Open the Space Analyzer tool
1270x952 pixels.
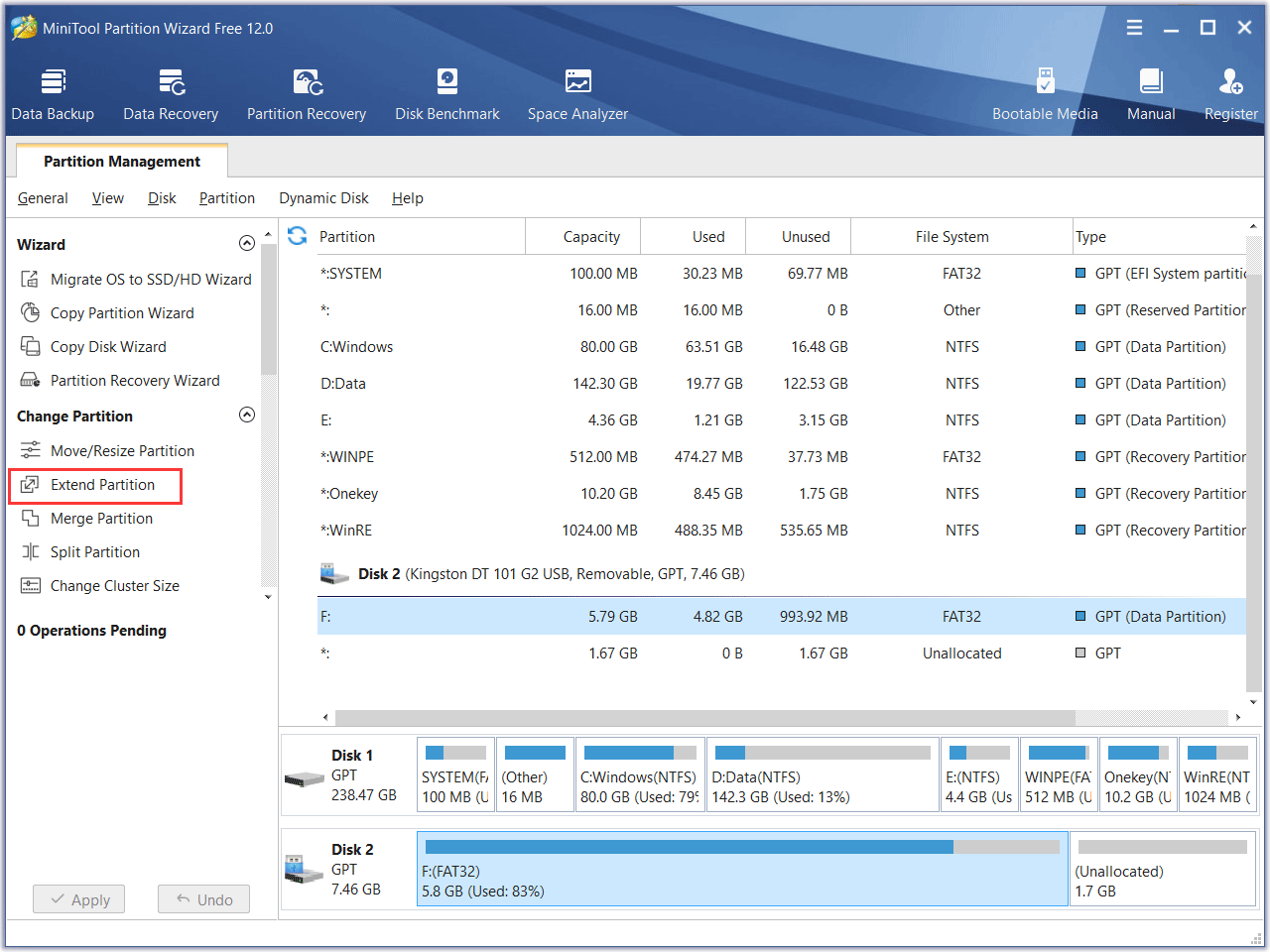click(577, 95)
